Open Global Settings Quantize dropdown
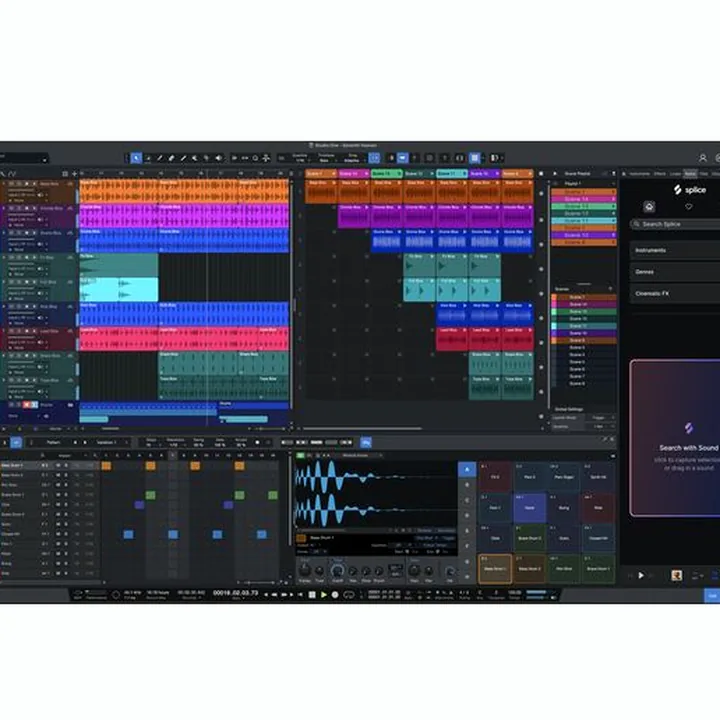 (600, 427)
